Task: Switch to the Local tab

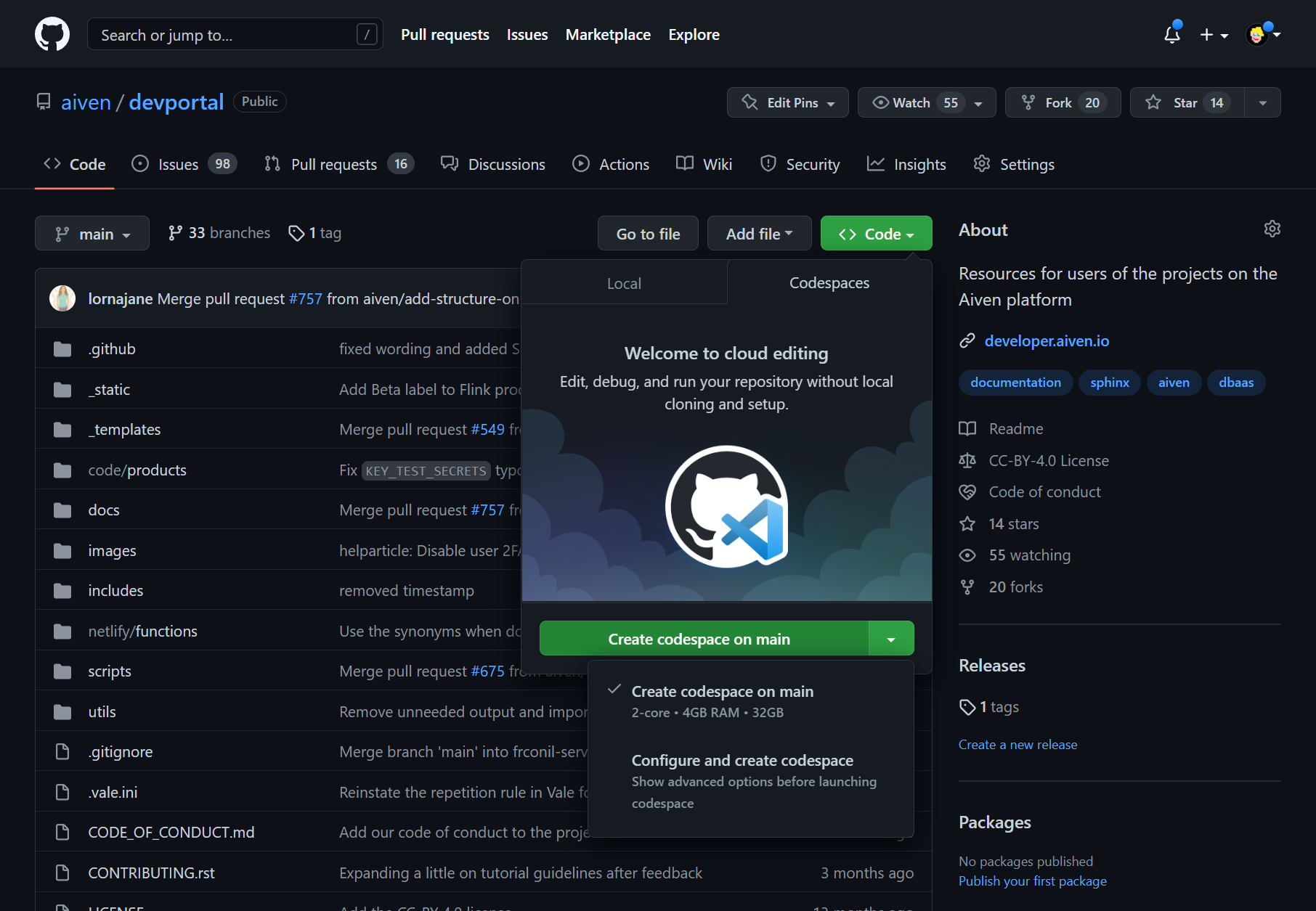Action: click(624, 283)
